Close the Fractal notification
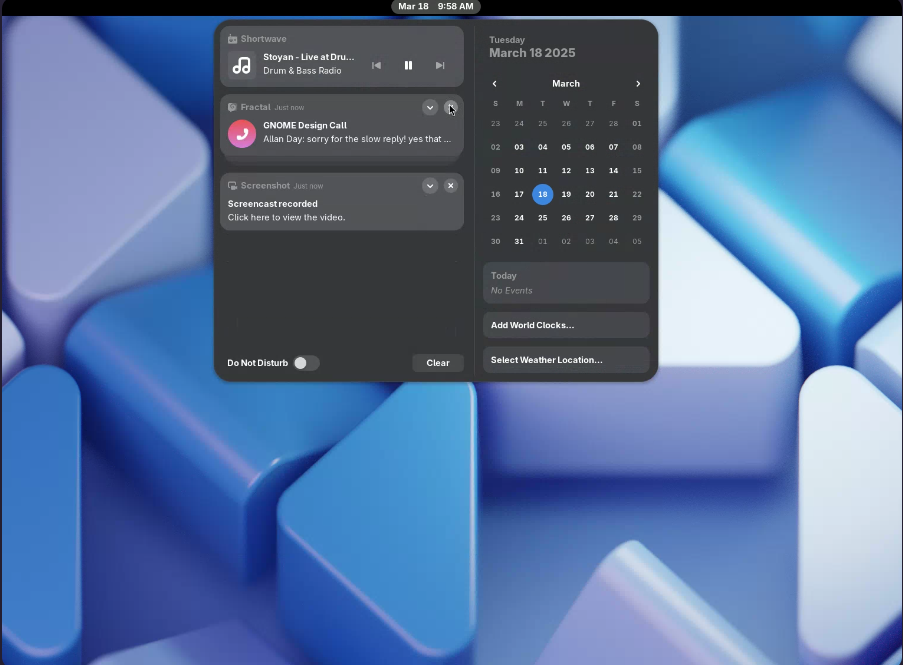 [451, 108]
